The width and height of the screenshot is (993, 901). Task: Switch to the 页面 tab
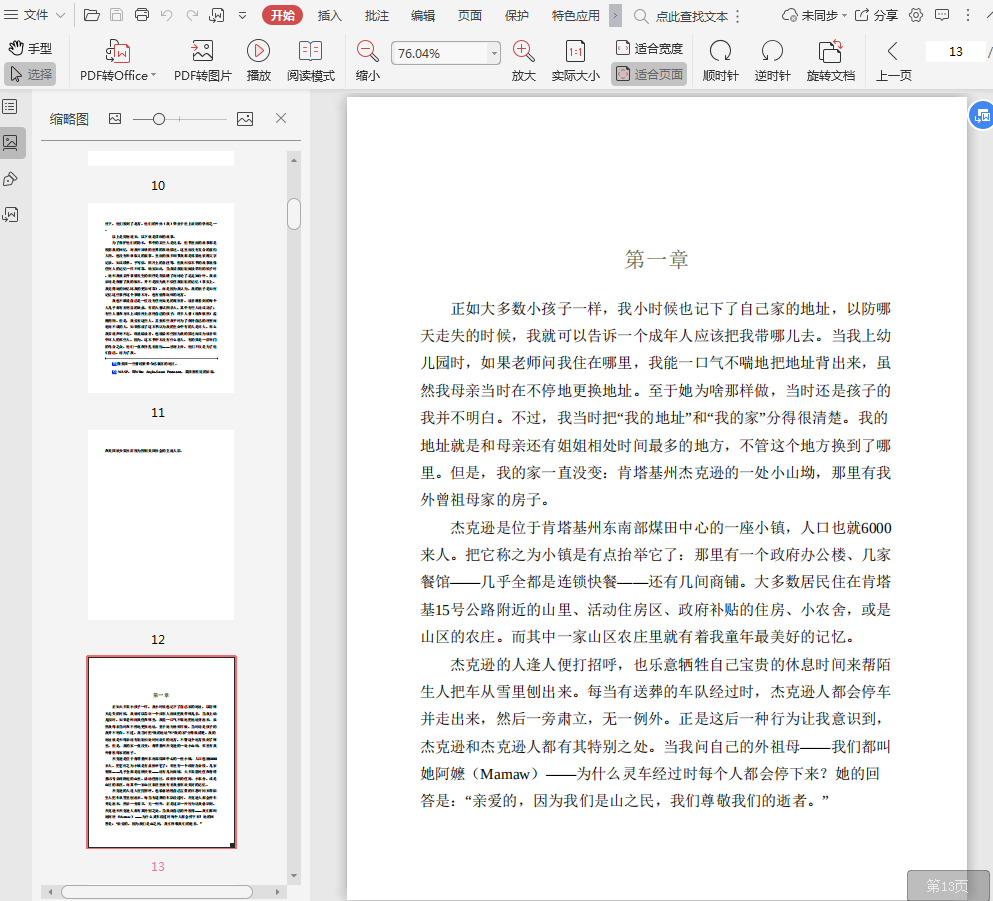[x=469, y=15]
